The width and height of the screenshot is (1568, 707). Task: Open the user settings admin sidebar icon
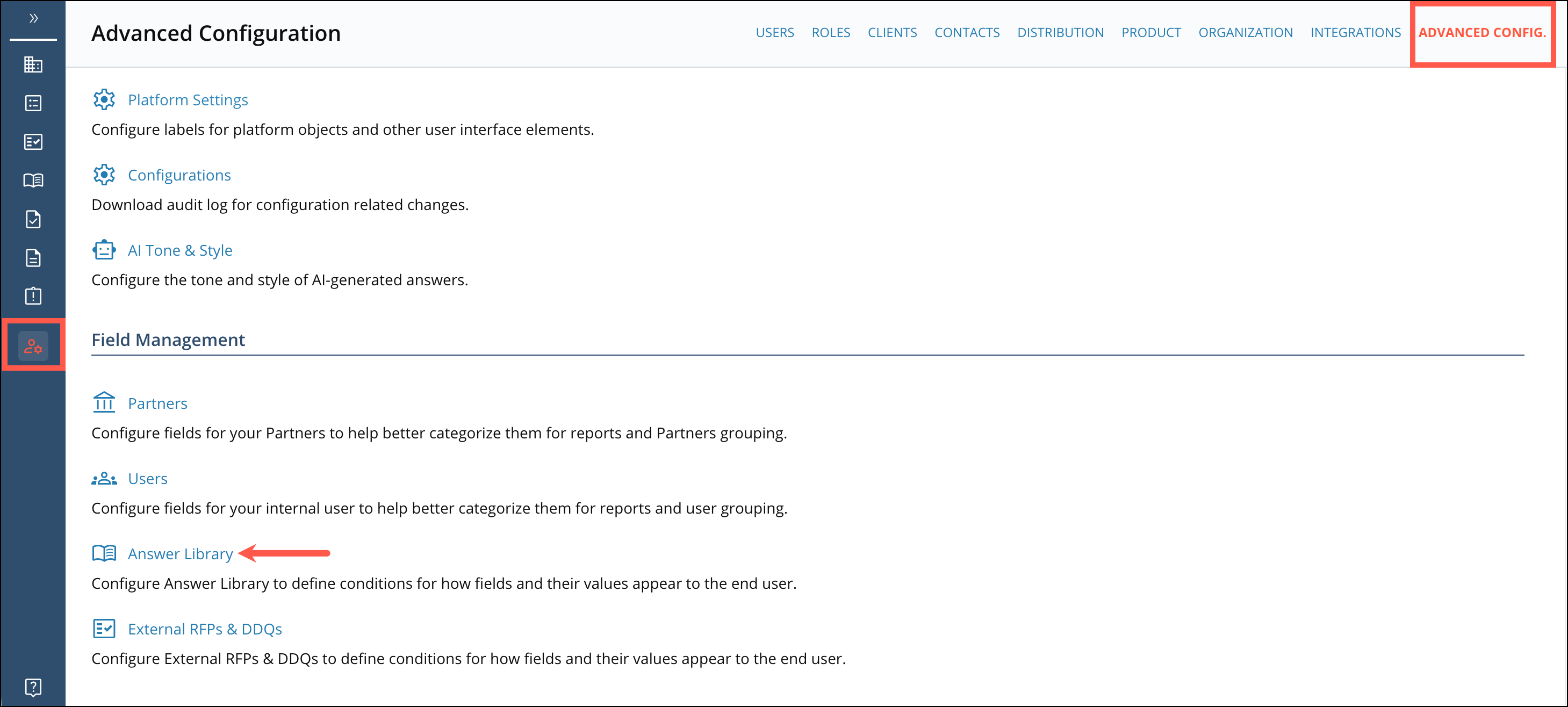[x=33, y=346]
